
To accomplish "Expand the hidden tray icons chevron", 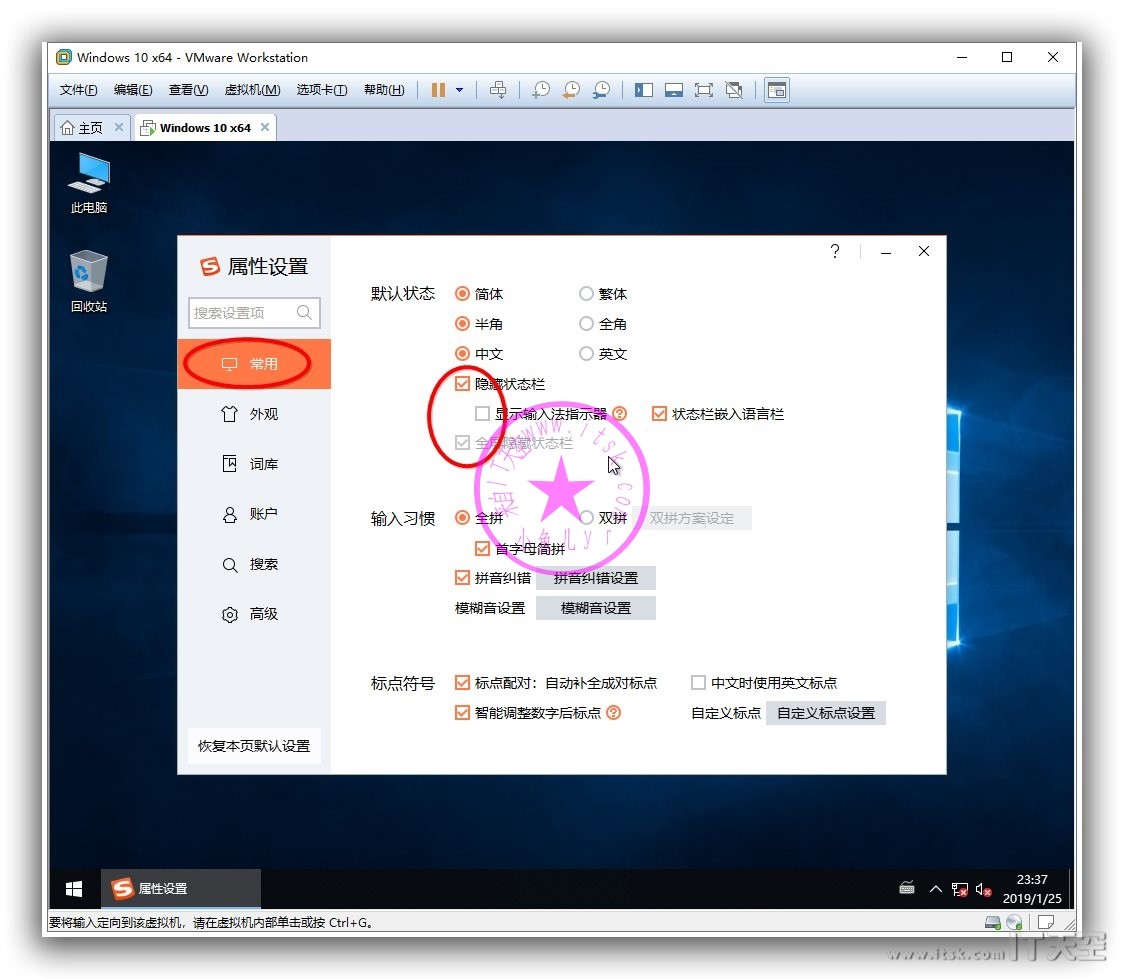I will click(935, 889).
